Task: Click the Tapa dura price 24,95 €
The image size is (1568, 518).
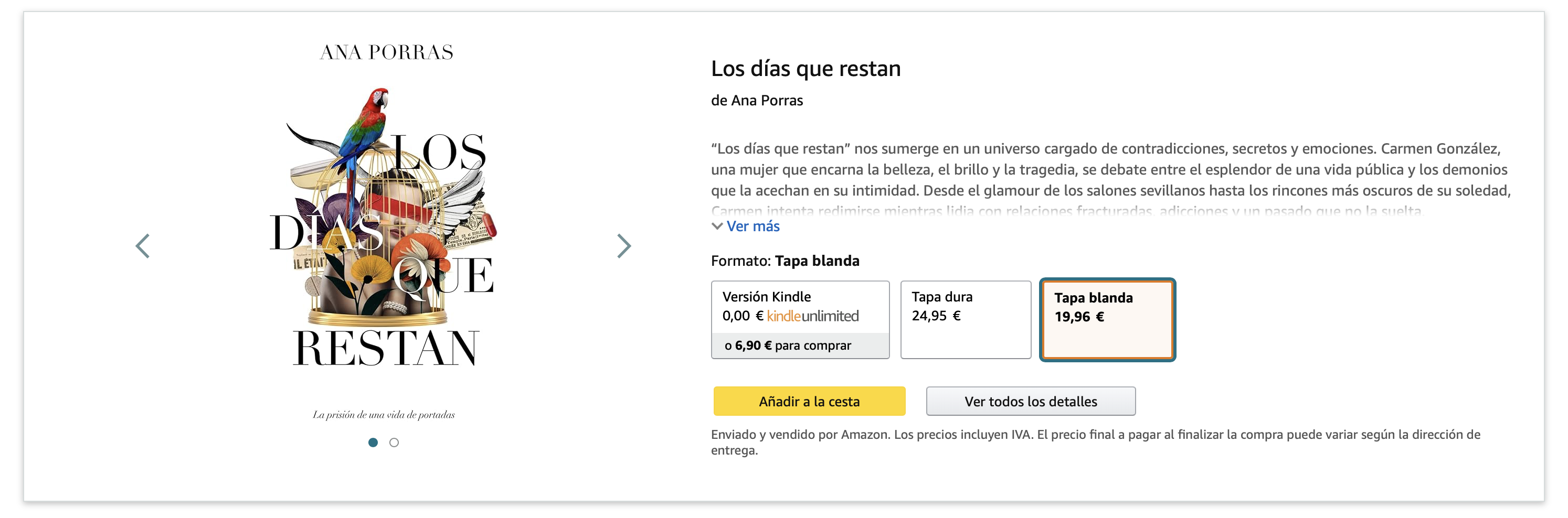Action: (x=936, y=316)
